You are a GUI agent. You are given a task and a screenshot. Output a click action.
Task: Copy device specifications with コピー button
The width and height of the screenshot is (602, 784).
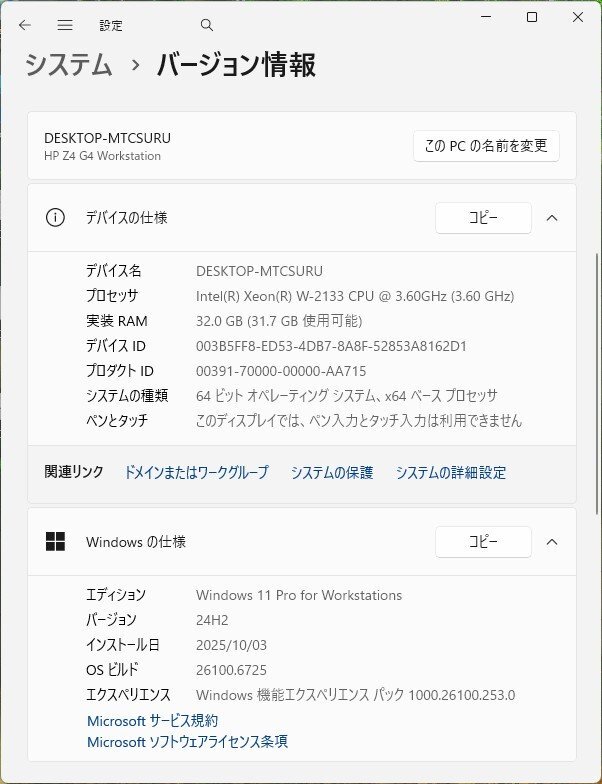[483, 218]
